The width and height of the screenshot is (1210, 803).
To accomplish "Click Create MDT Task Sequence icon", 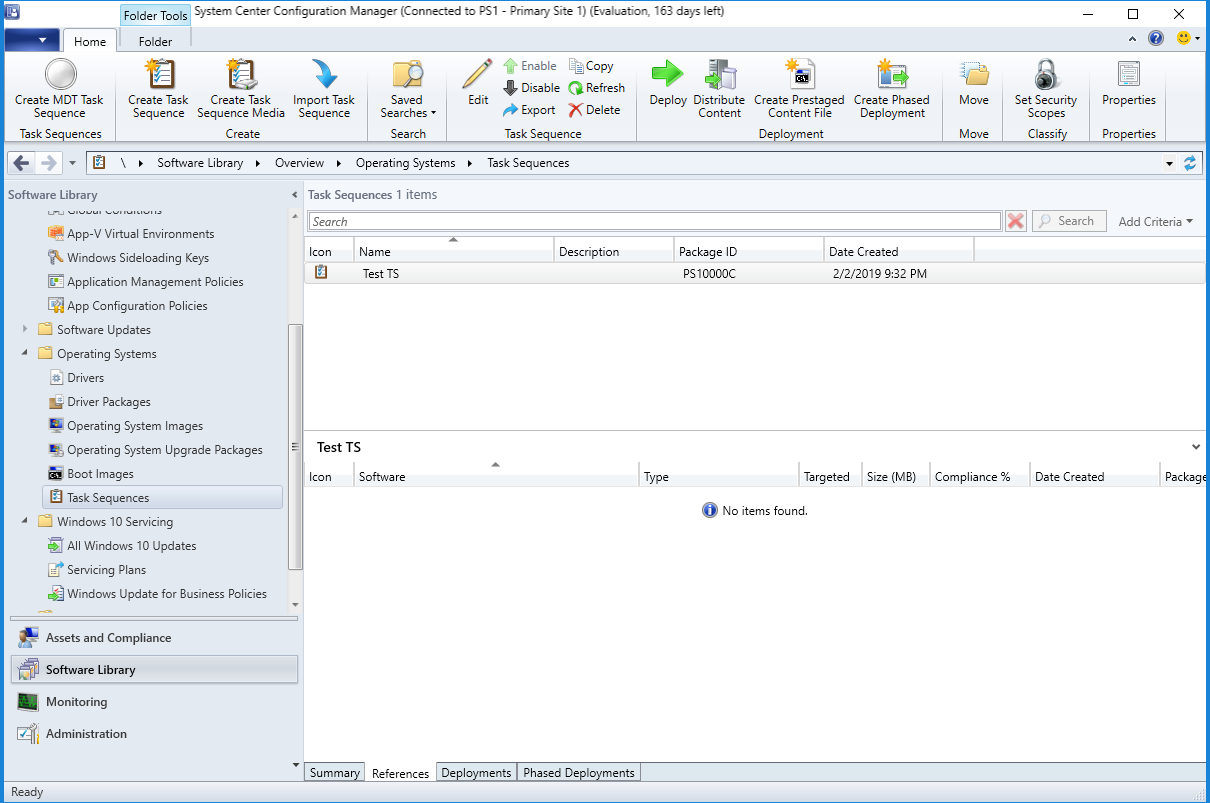I will point(60,75).
